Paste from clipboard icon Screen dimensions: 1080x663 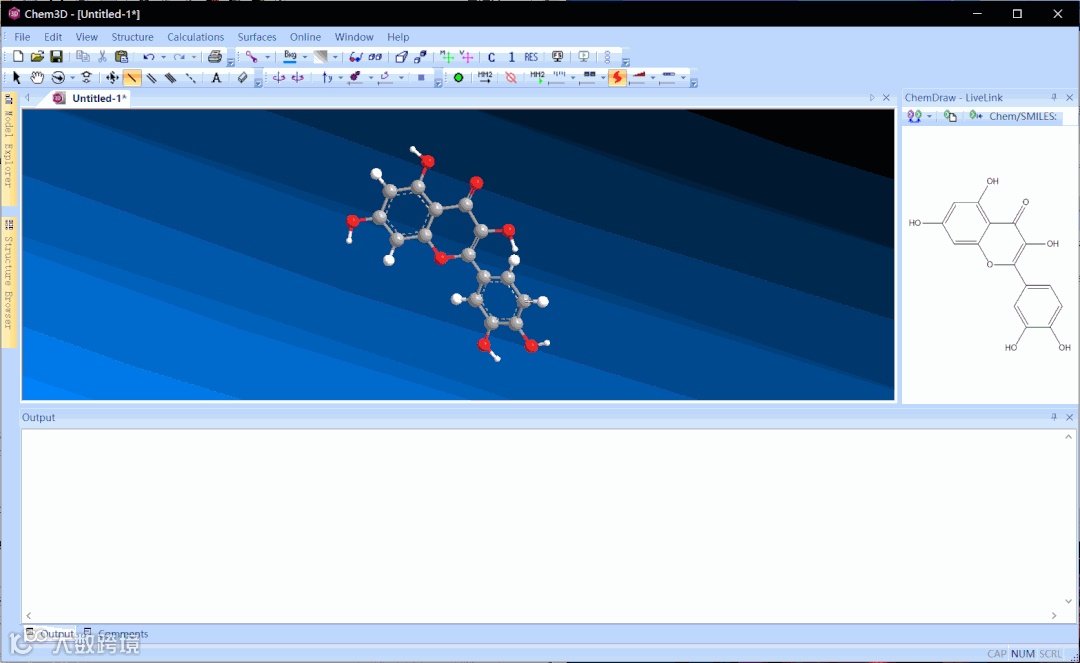point(121,57)
